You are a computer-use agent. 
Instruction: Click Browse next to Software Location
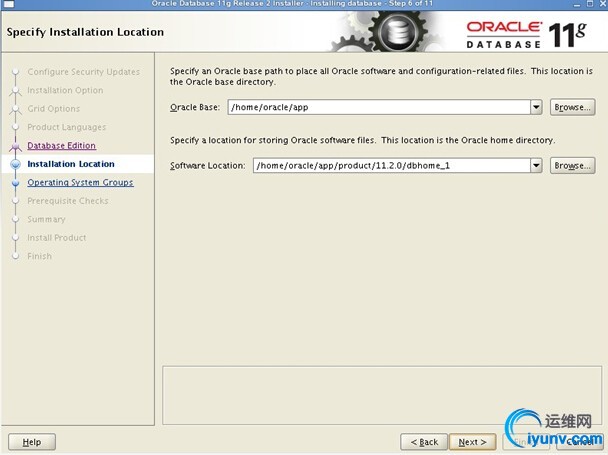572,166
